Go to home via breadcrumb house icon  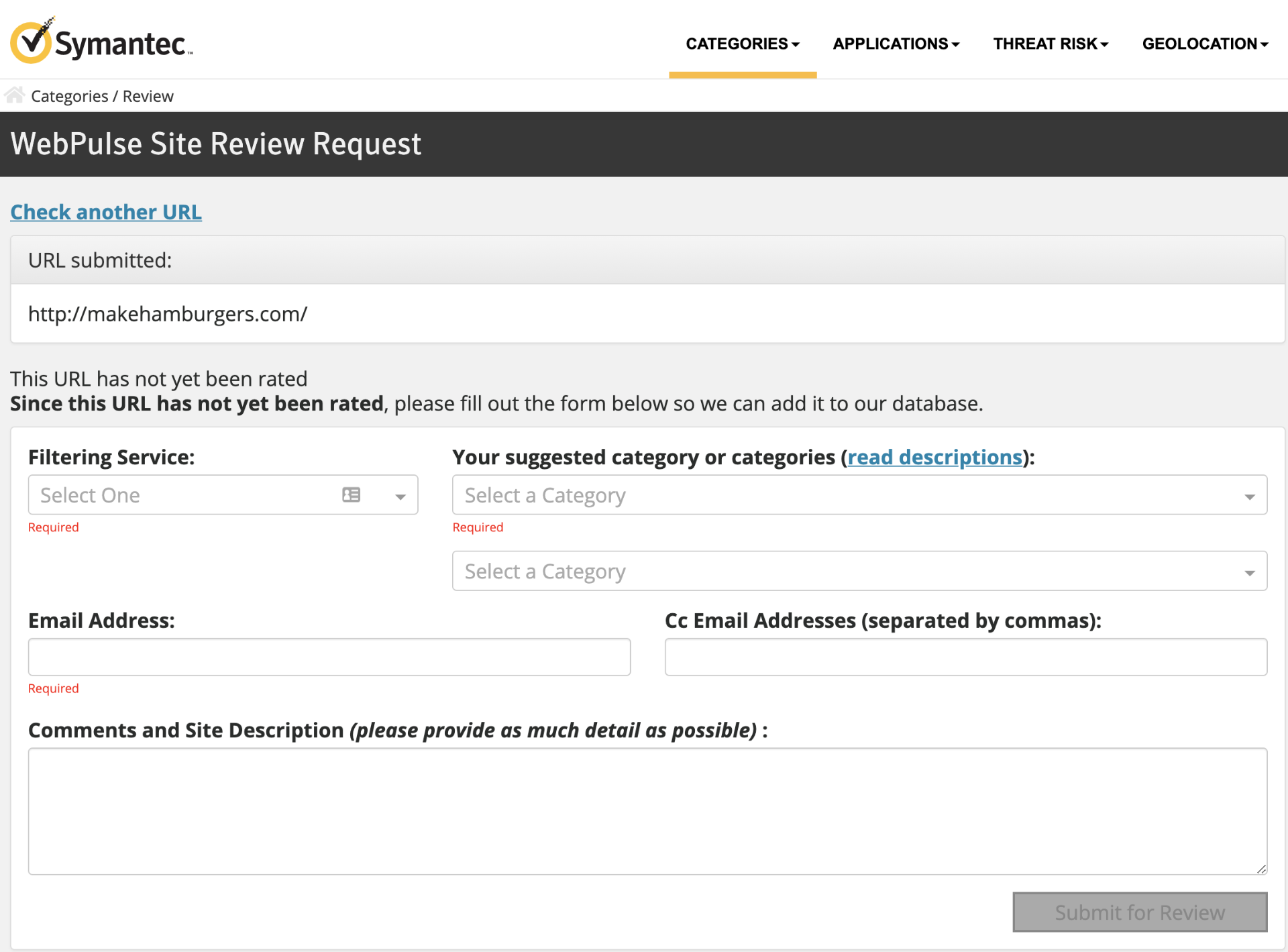click(15, 95)
